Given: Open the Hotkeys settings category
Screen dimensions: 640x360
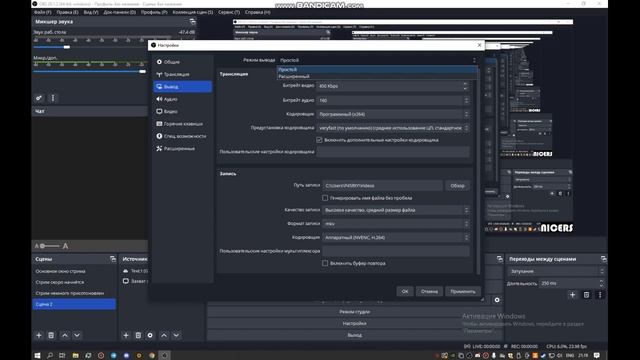Looking at the screenshot, I should (182, 124).
